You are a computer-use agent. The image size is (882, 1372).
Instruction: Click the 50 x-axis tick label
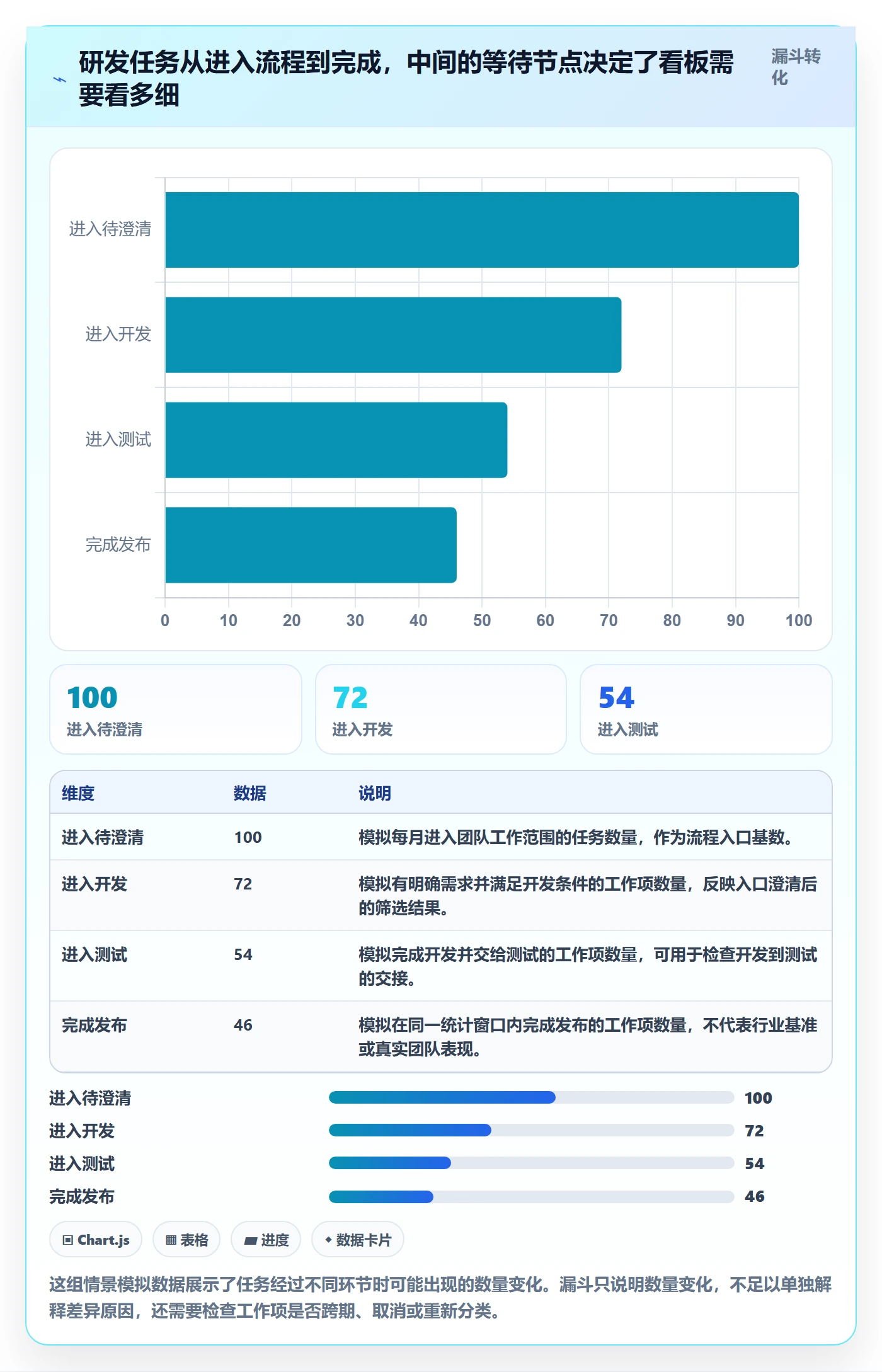[x=482, y=620]
